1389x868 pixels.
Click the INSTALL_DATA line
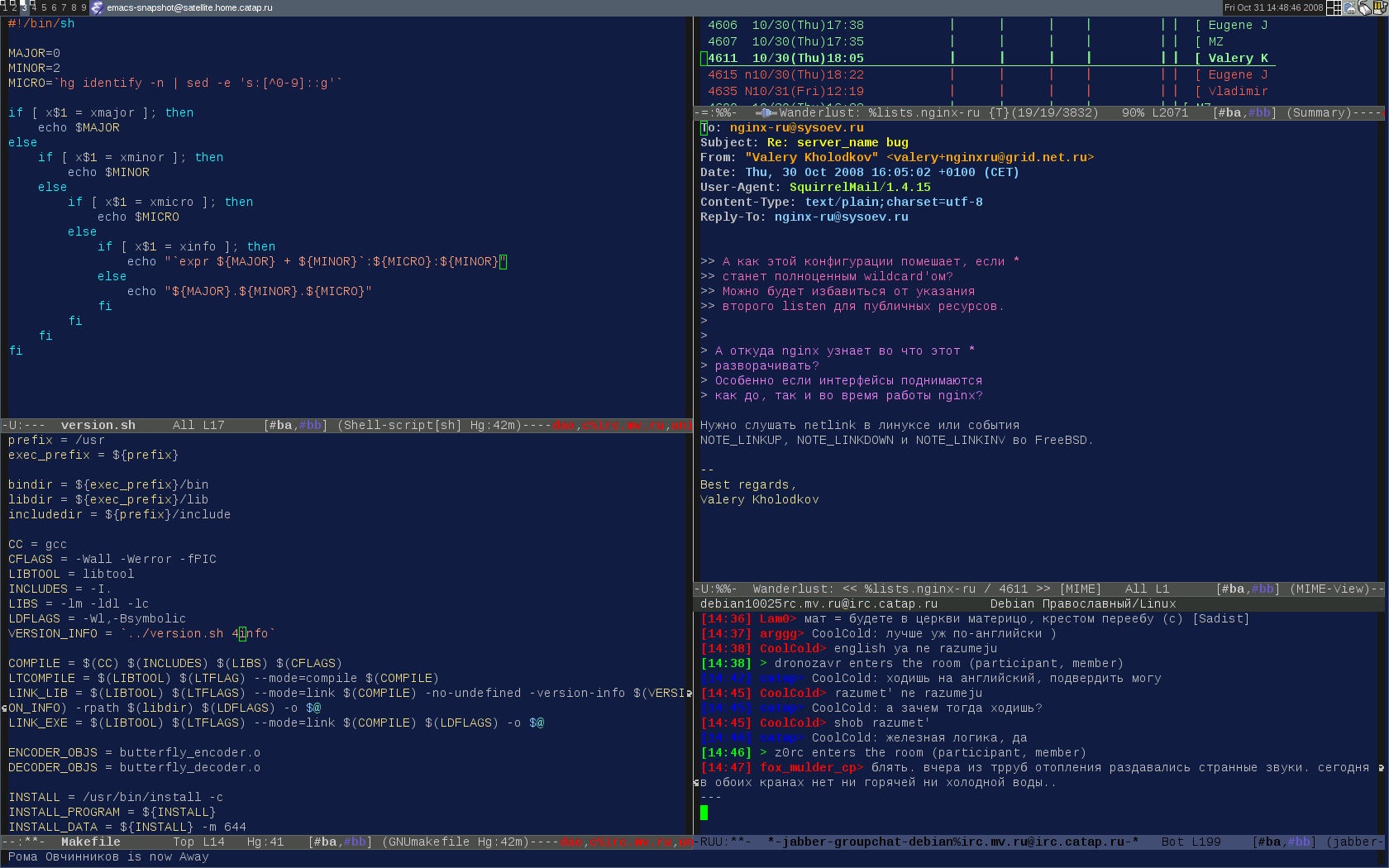[x=126, y=827]
